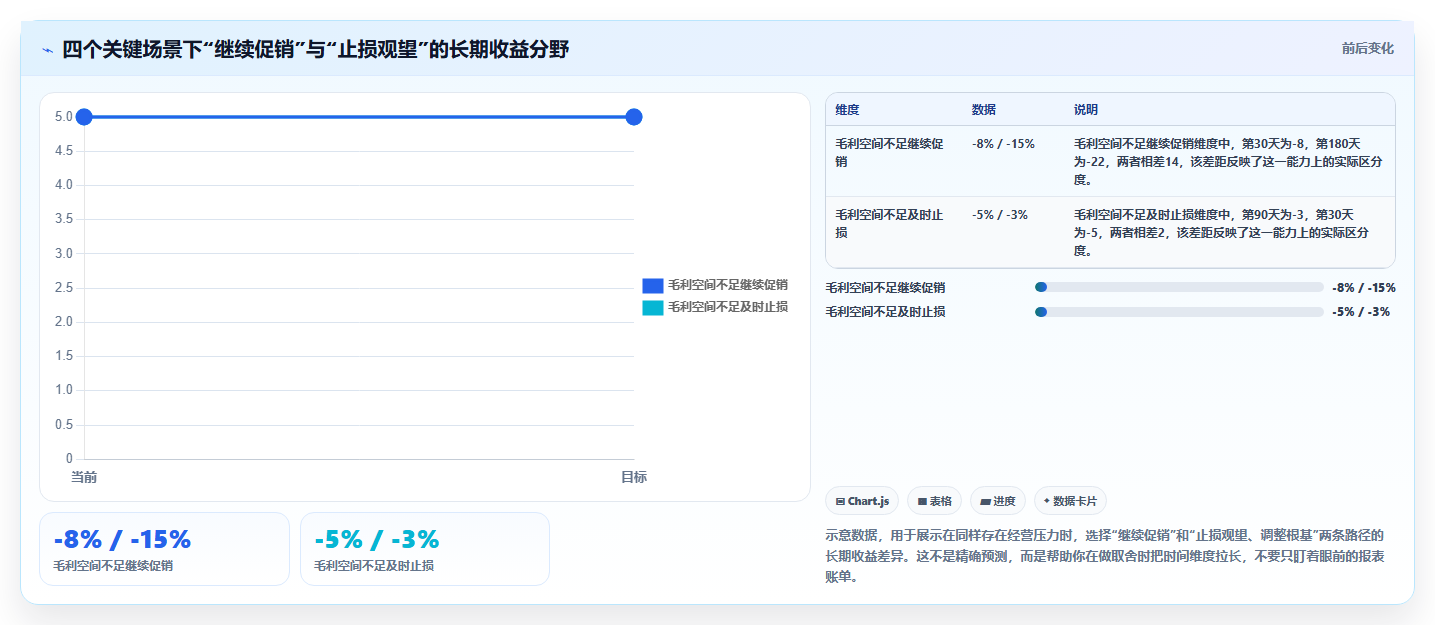1435x625 pixels.
Task: Click the 数据卡片 tag chip
Action: [1070, 501]
